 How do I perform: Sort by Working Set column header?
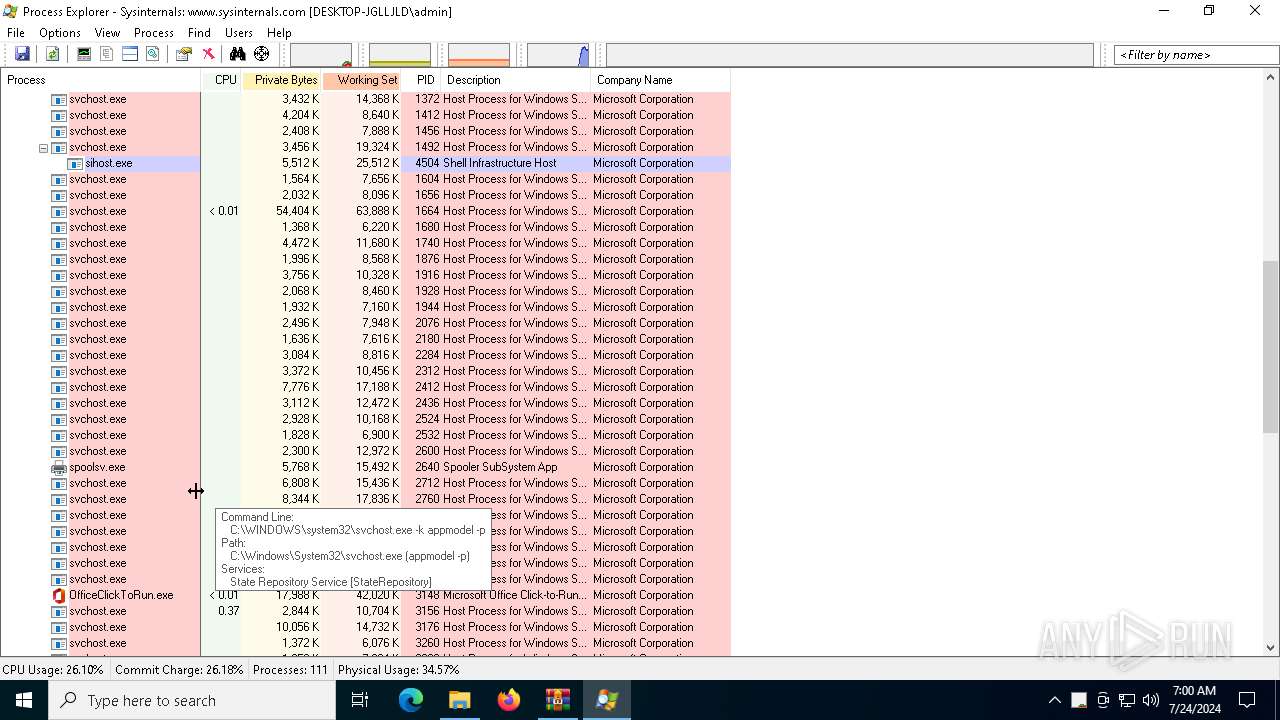pos(362,80)
